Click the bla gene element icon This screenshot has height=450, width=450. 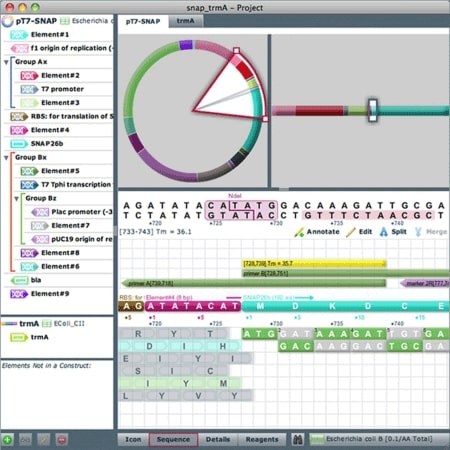coord(19,280)
